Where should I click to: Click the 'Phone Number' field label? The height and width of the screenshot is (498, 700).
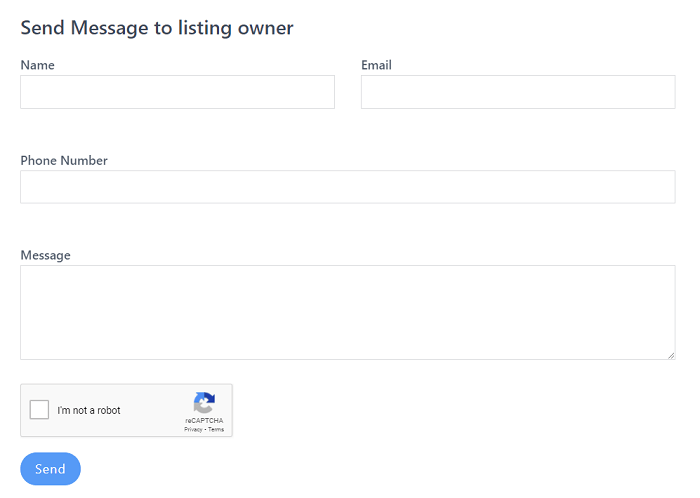pos(64,160)
